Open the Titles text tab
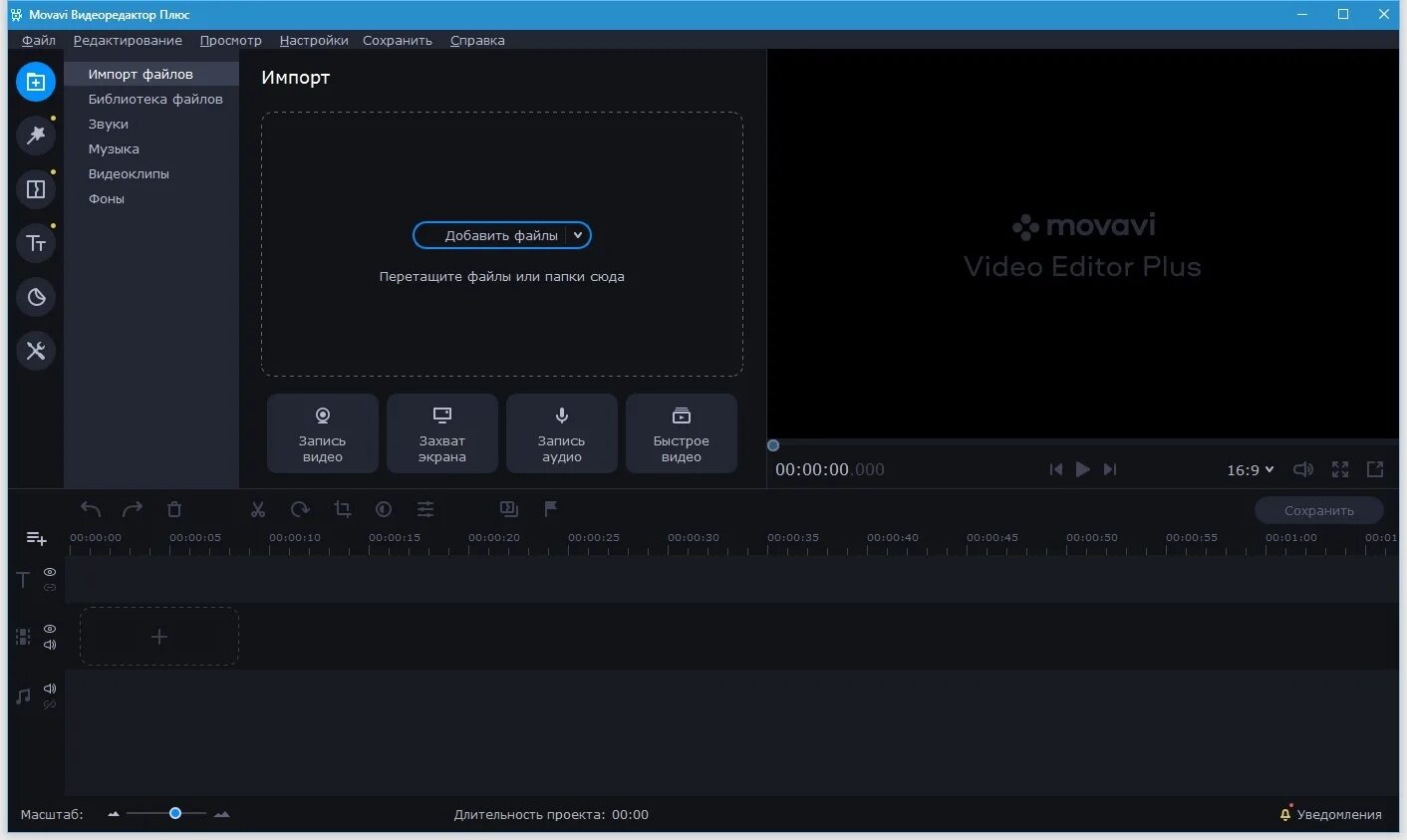Screen dimensions: 1407x840 (x=36, y=242)
